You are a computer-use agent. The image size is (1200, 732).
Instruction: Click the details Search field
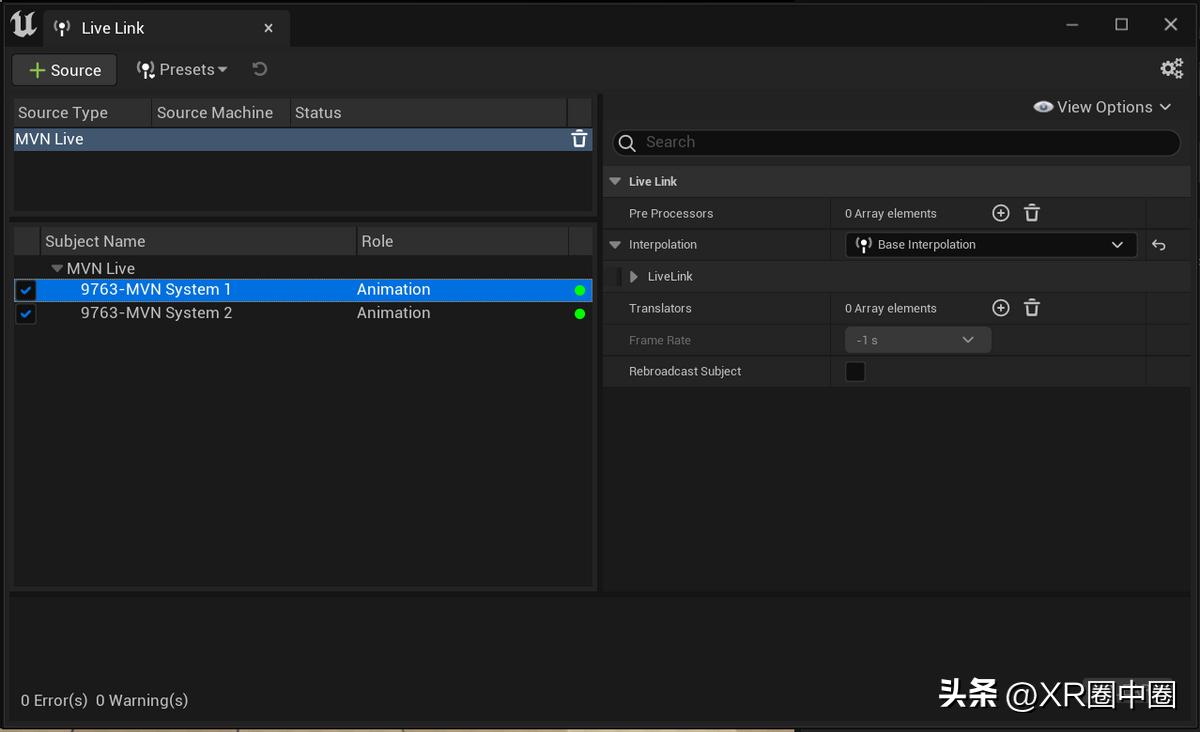click(x=900, y=142)
